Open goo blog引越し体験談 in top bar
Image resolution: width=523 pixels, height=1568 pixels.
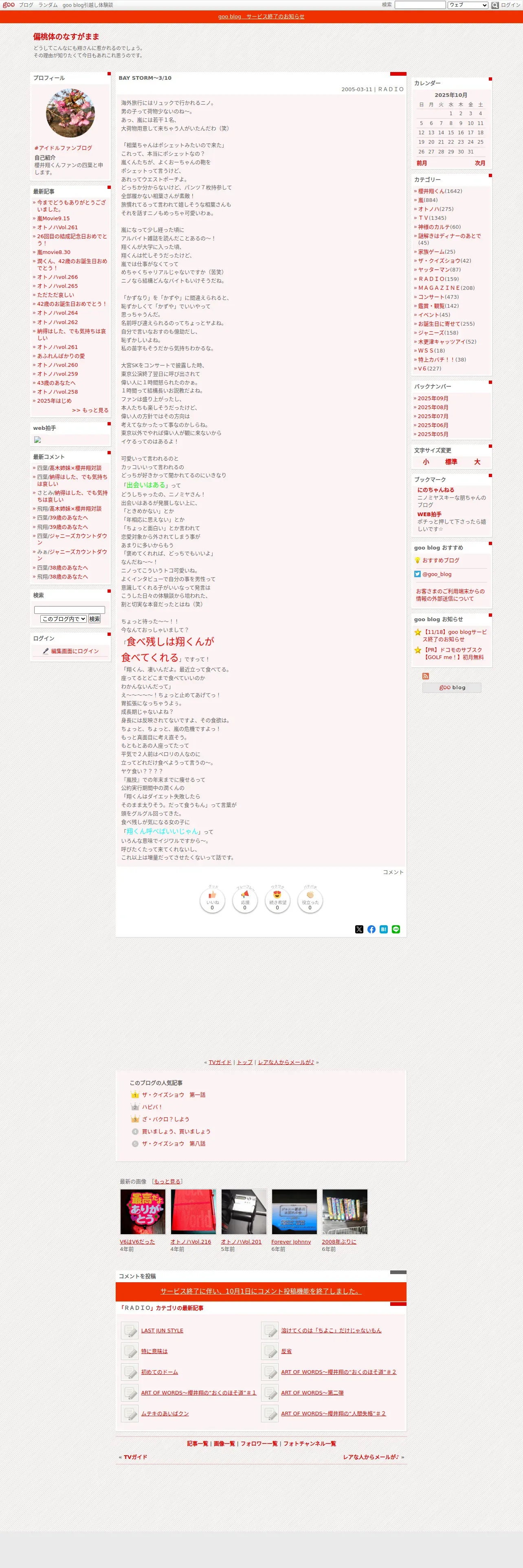[88, 5]
